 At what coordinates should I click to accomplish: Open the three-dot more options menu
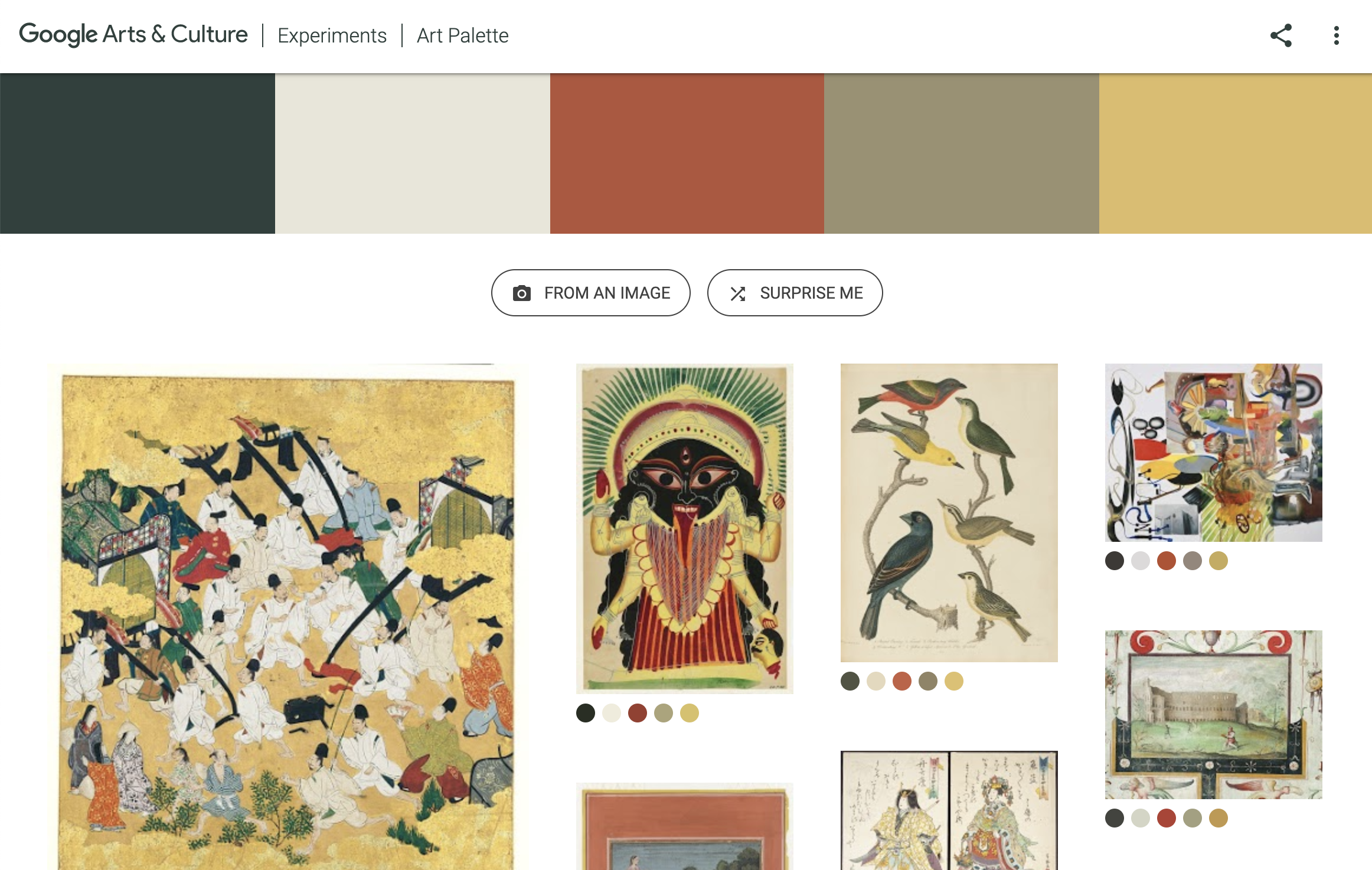point(1336,35)
